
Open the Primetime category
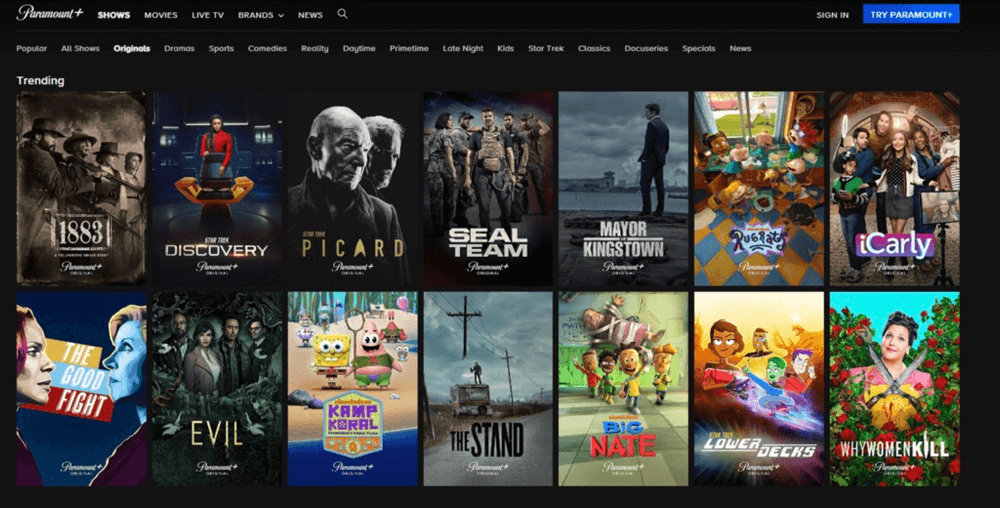[x=409, y=48]
